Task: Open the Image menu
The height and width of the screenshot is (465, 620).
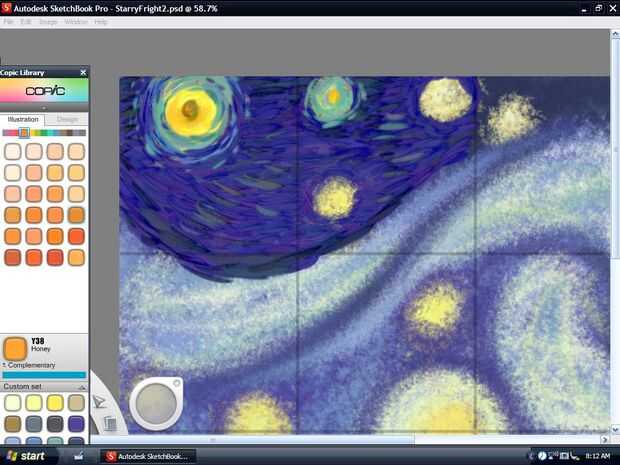Action: tap(48, 22)
